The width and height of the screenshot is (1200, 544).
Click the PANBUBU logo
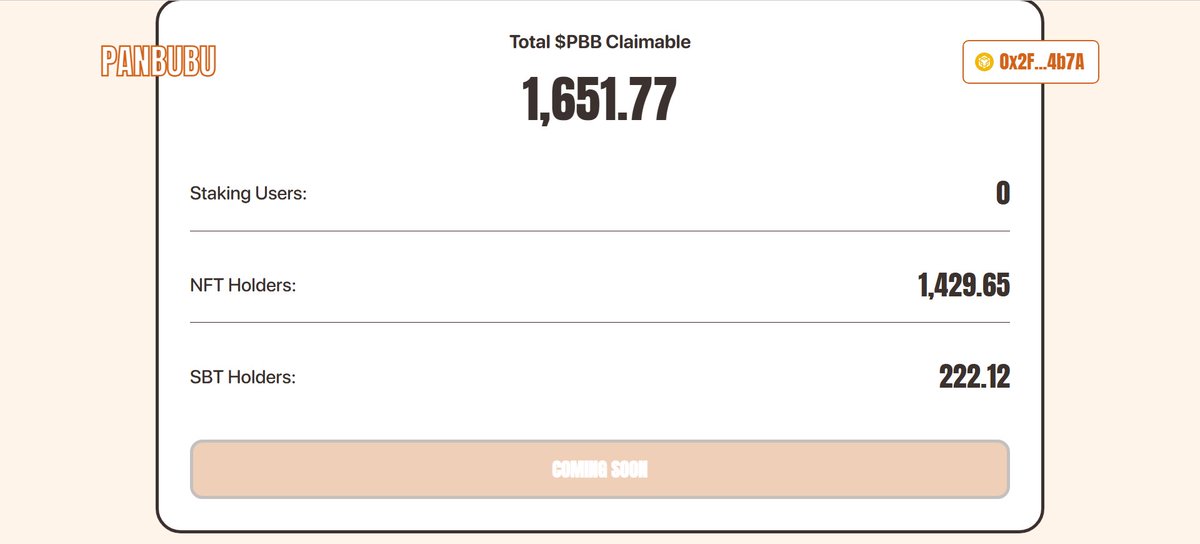pos(159,61)
